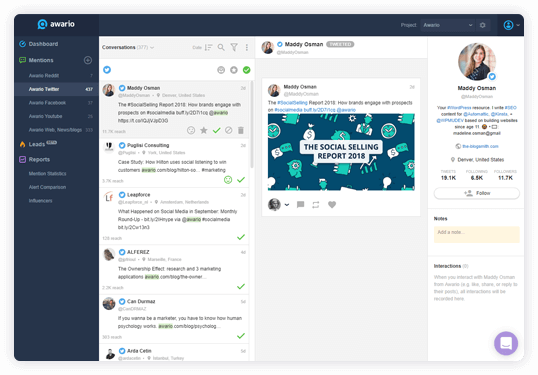538x375 pixels.
Task: Like the tweet with the heart icon
Action: [x=332, y=205]
